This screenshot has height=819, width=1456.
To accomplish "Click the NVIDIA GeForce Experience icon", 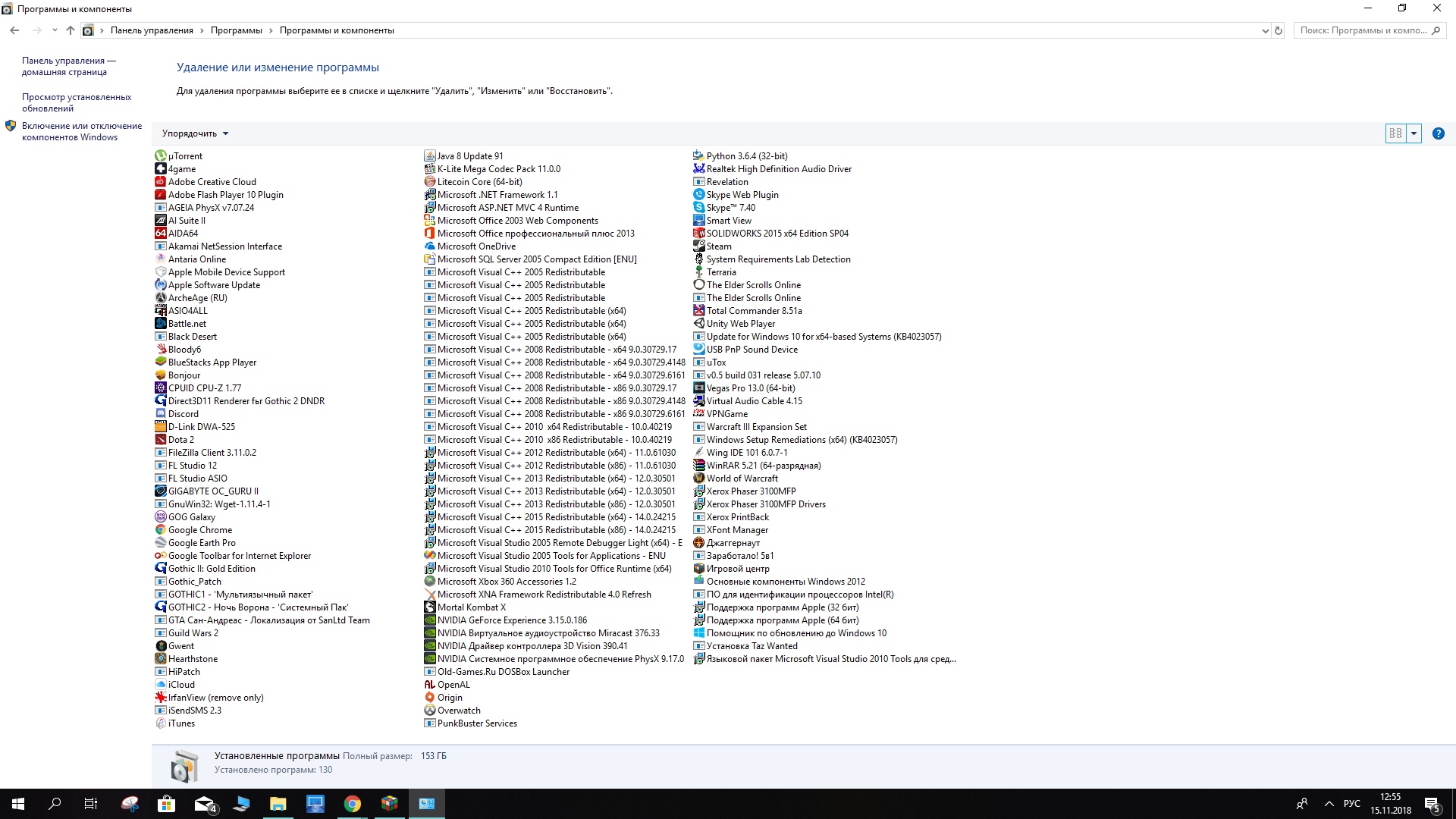I will [x=430, y=620].
